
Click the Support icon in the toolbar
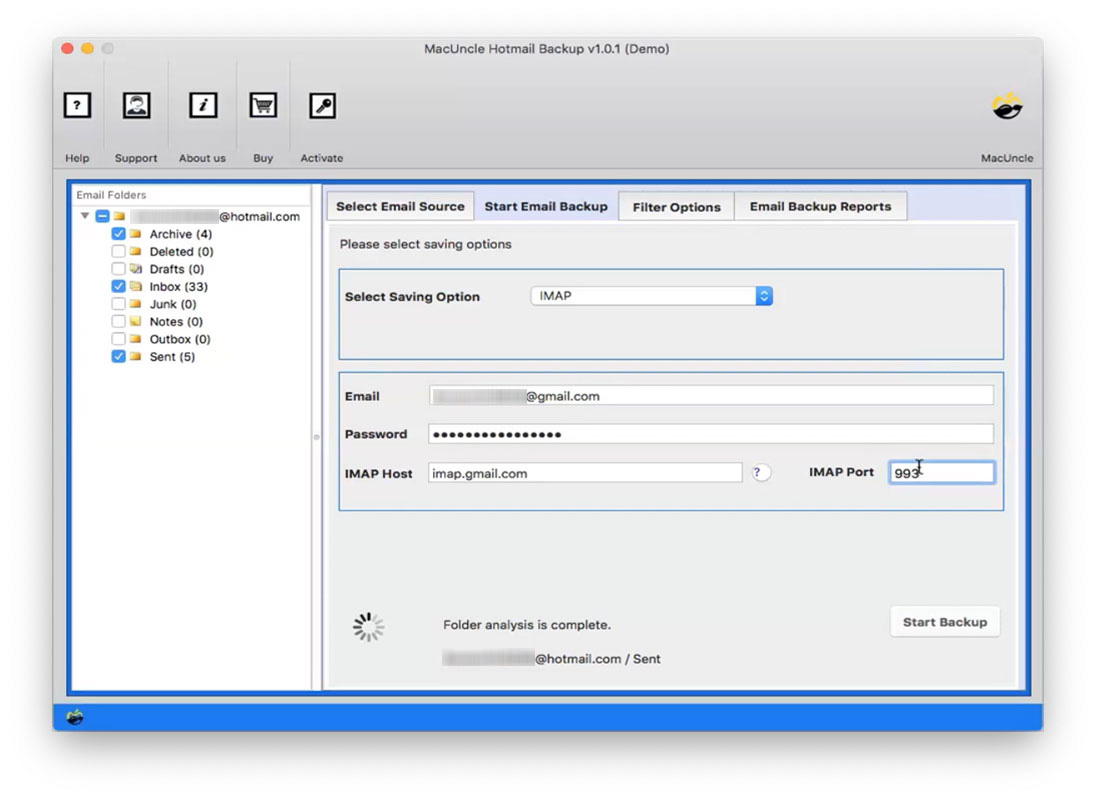coord(136,105)
